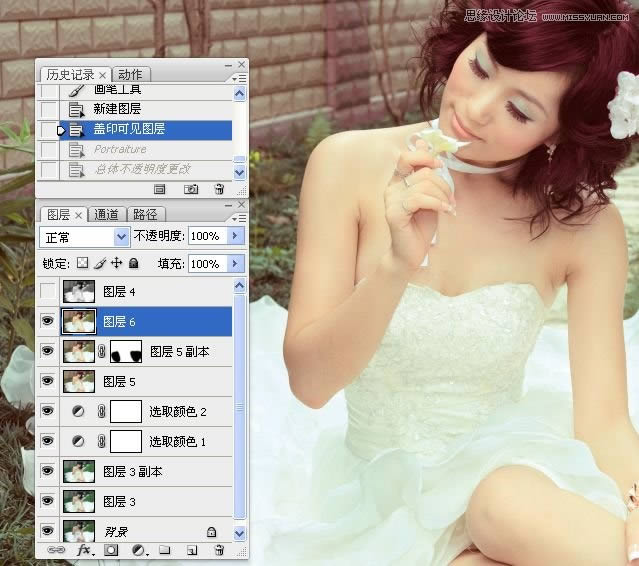
Task: Select the 选取颜色 2 adjustment layer
Action: 175,411
